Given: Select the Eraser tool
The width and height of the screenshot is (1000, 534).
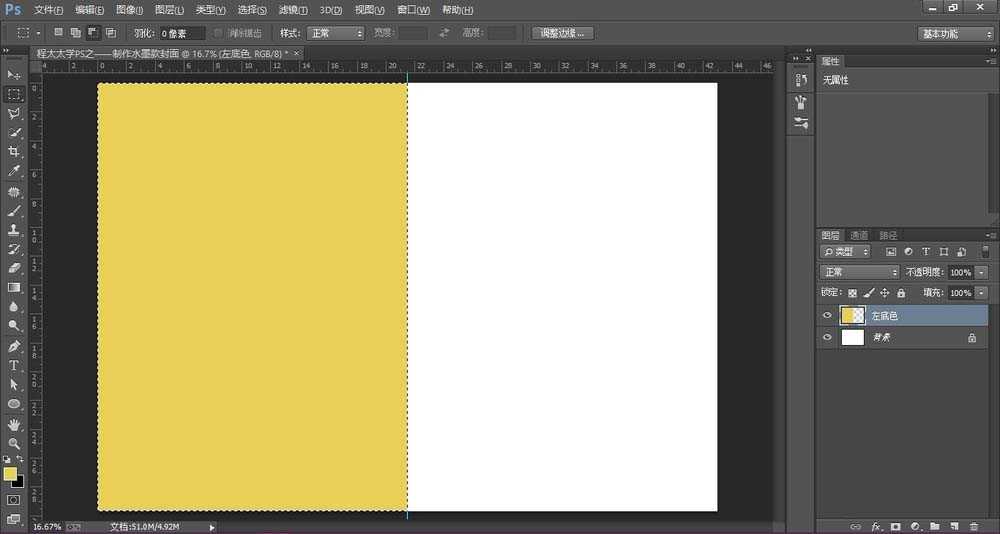Looking at the screenshot, I should pos(14,268).
